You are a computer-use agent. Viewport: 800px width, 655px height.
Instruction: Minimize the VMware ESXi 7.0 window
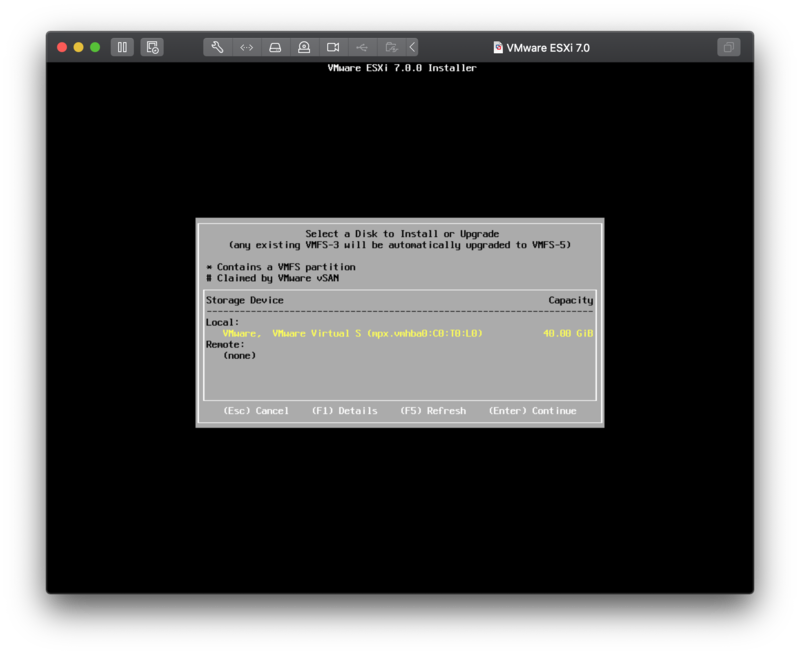pyautogui.click(x=79, y=47)
